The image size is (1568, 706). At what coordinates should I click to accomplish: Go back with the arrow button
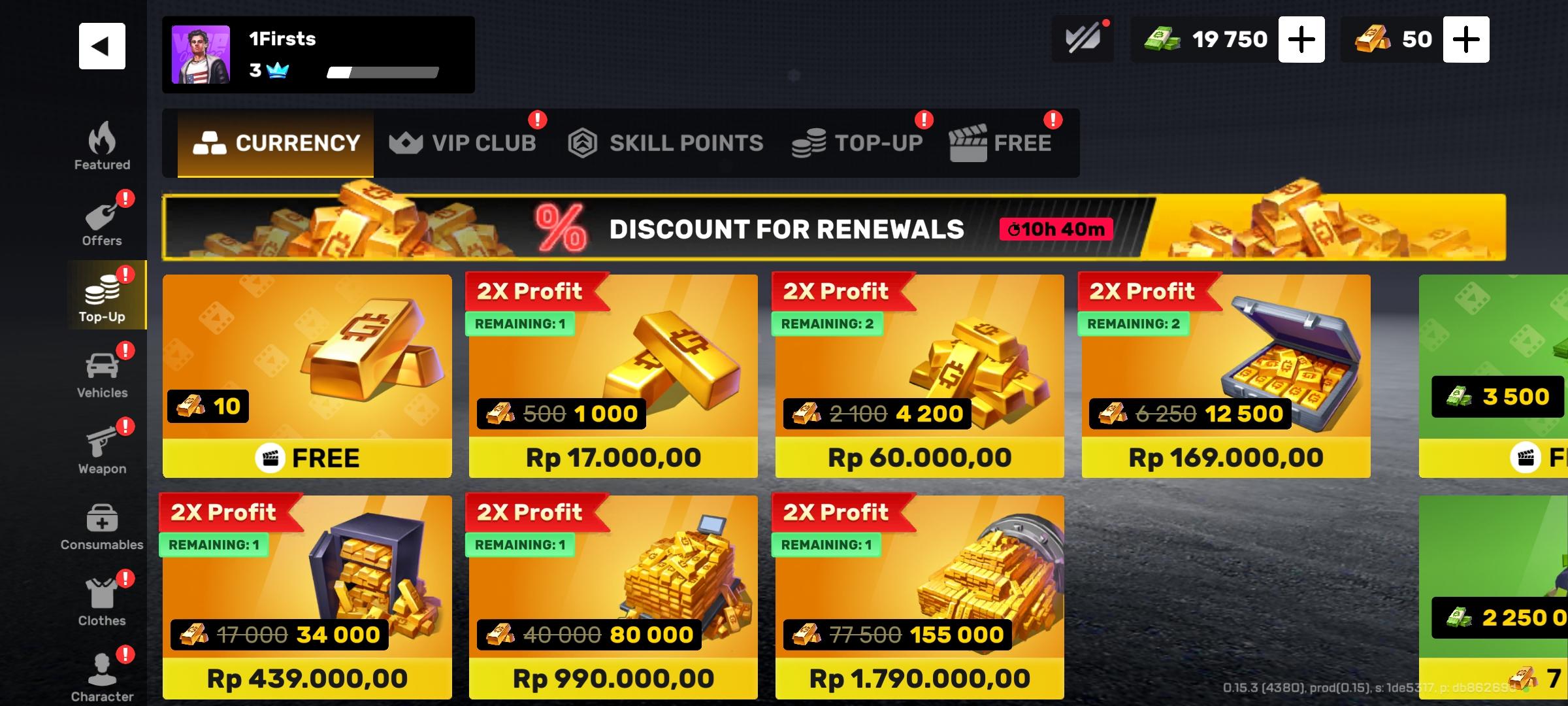102,46
